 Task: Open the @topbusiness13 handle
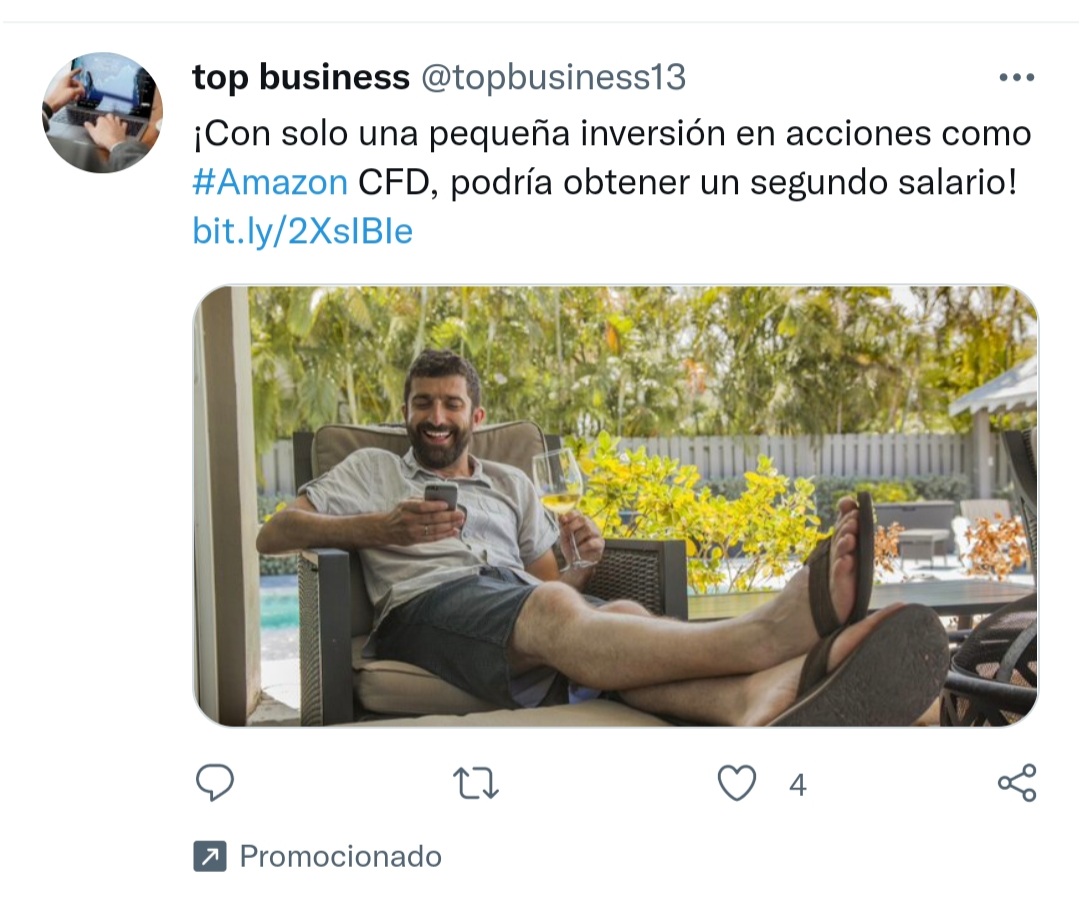click(553, 77)
